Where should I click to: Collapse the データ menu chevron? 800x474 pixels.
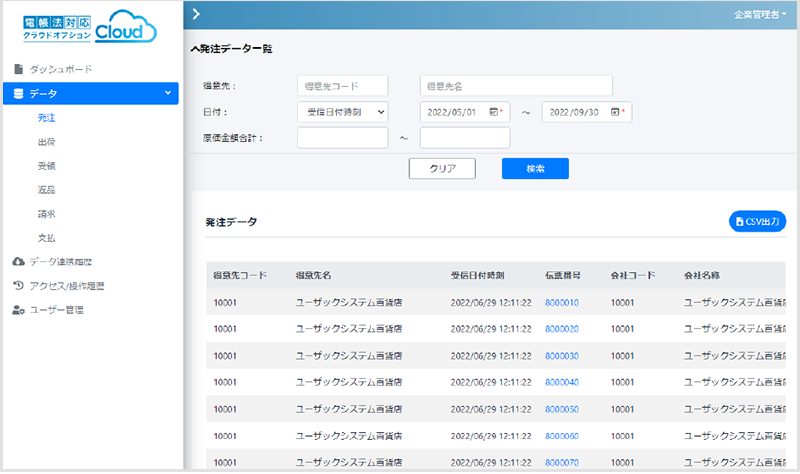pos(168,93)
